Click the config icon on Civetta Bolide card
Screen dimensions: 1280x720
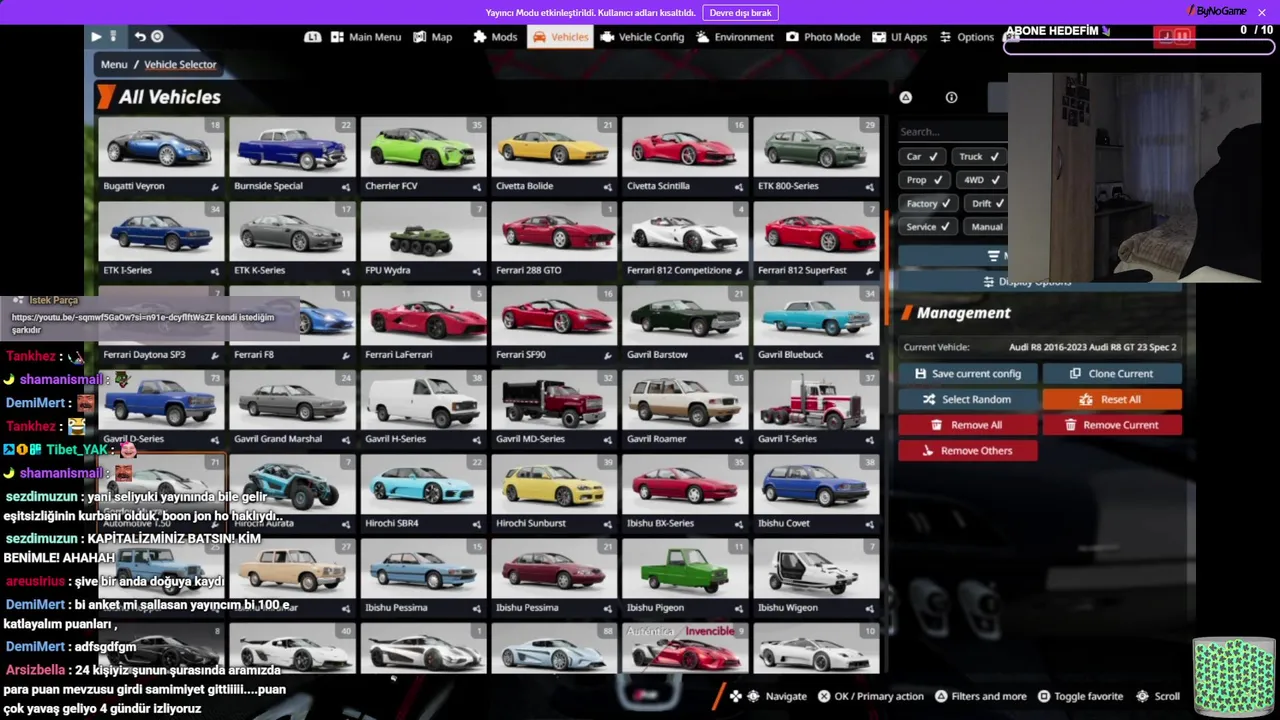608,187
